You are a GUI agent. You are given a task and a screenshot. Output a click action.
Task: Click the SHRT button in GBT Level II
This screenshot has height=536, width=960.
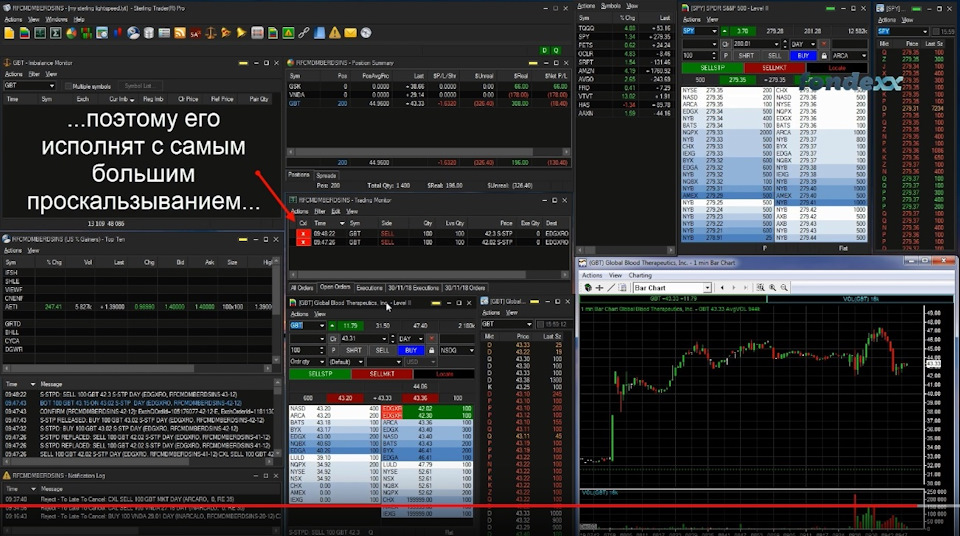(x=354, y=350)
